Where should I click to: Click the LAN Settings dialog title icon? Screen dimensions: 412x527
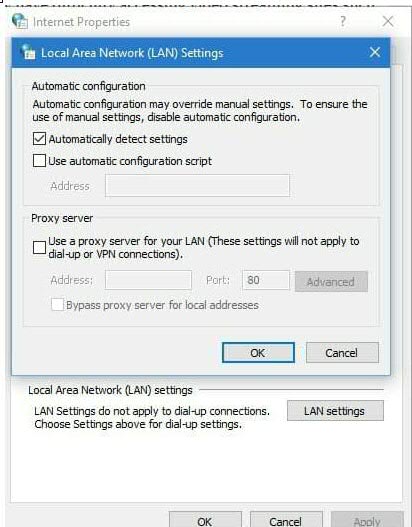[28, 52]
